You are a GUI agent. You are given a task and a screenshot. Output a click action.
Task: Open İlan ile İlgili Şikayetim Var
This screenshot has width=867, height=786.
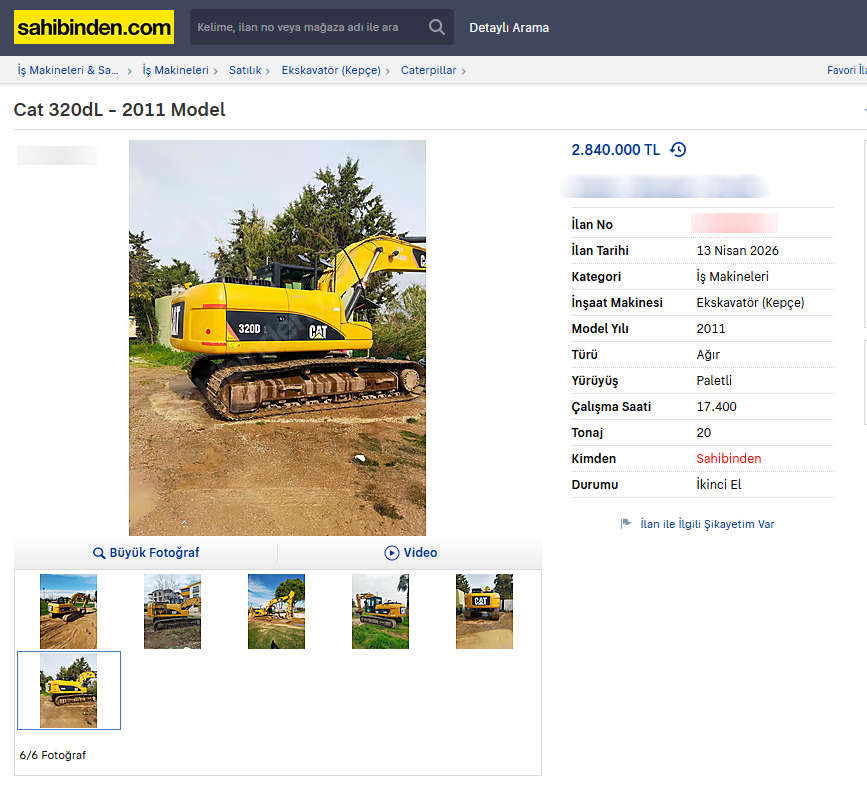point(707,524)
